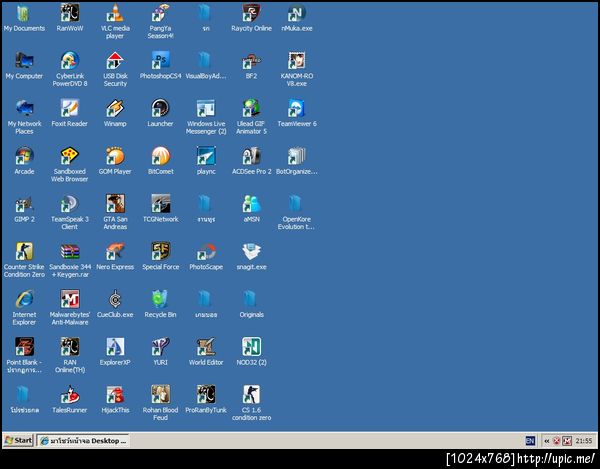Viewport: 600px width, 469px height.
Task: Launch Foxit Reader shortcut
Action: click(x=70, y=113)
